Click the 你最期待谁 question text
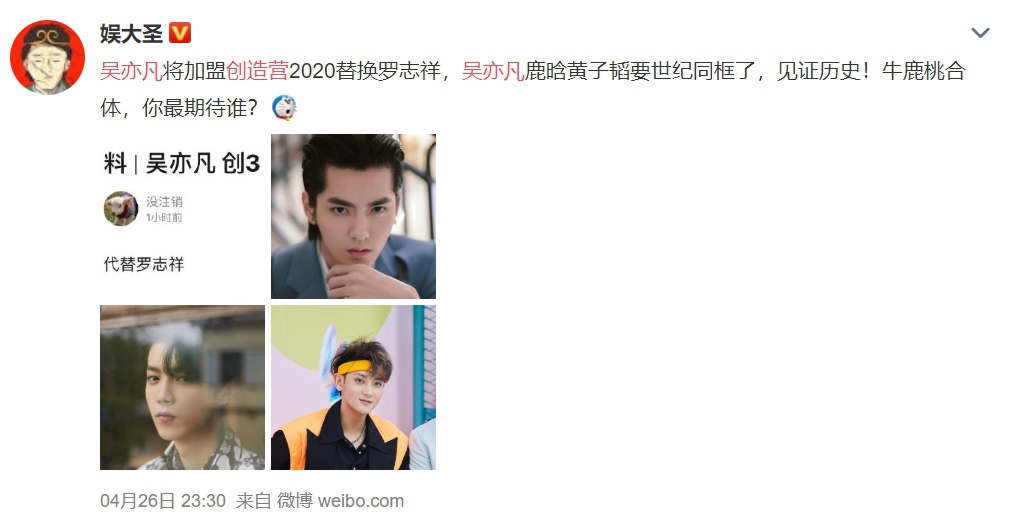The height and width of the screenshot is (522, 1014). (x=194, y=107)
